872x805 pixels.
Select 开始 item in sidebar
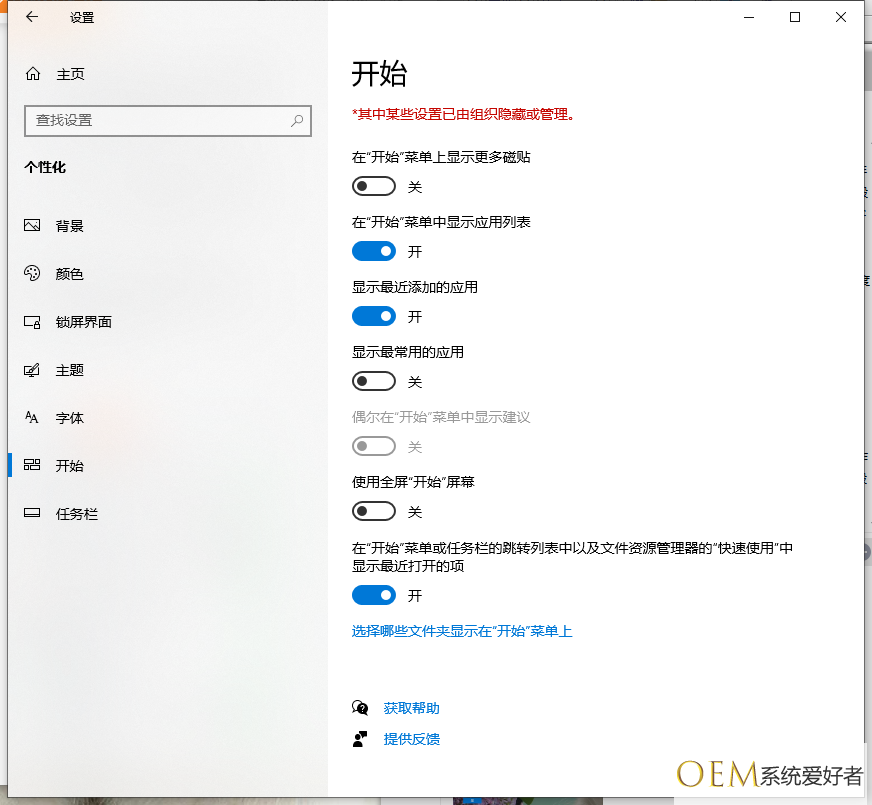coord(70,466)
